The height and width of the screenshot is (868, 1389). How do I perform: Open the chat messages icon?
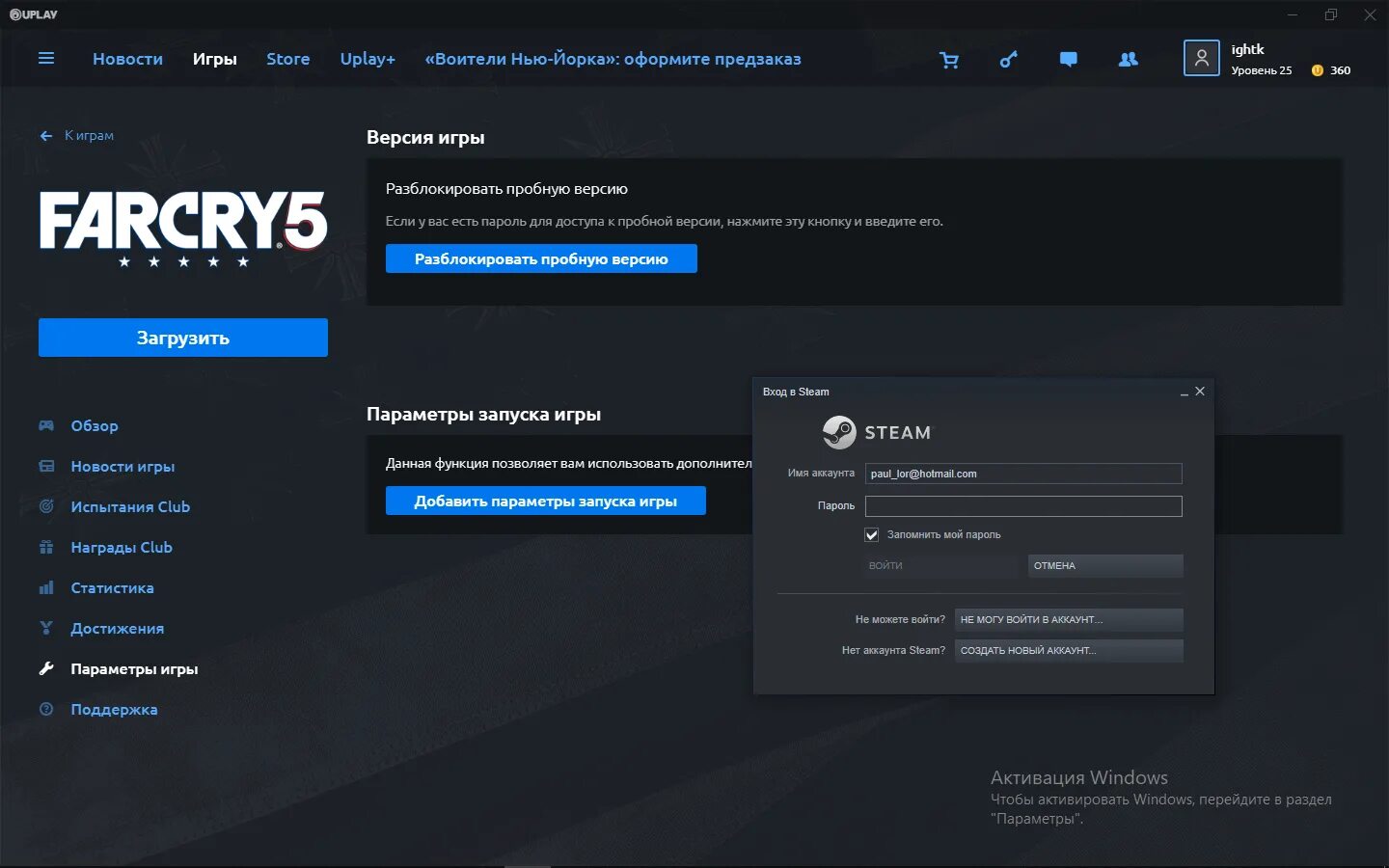click(1068, 60)
